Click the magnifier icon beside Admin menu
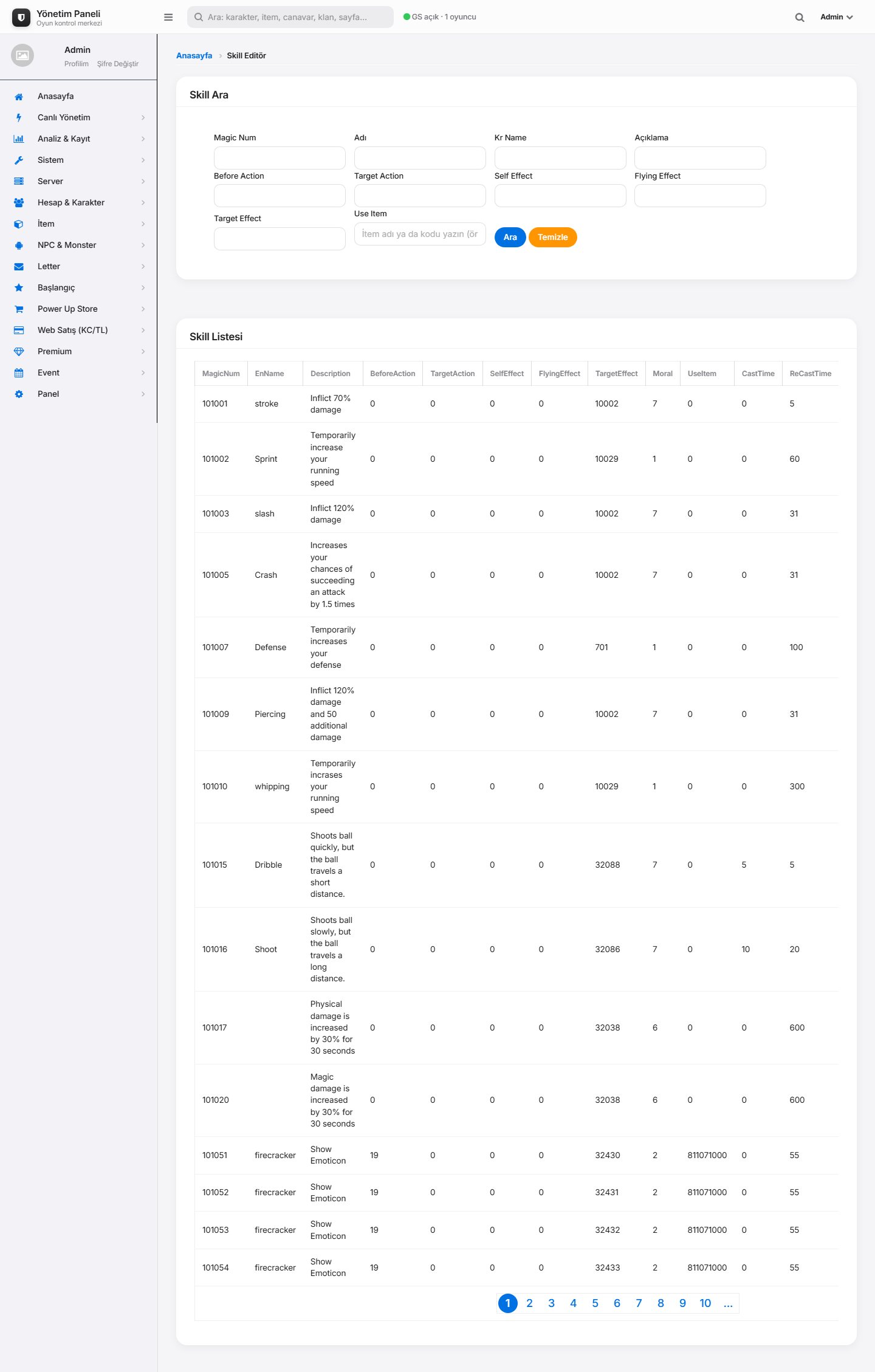The width and height of the screenshot is (875, 1372). [x=800, y=17]
